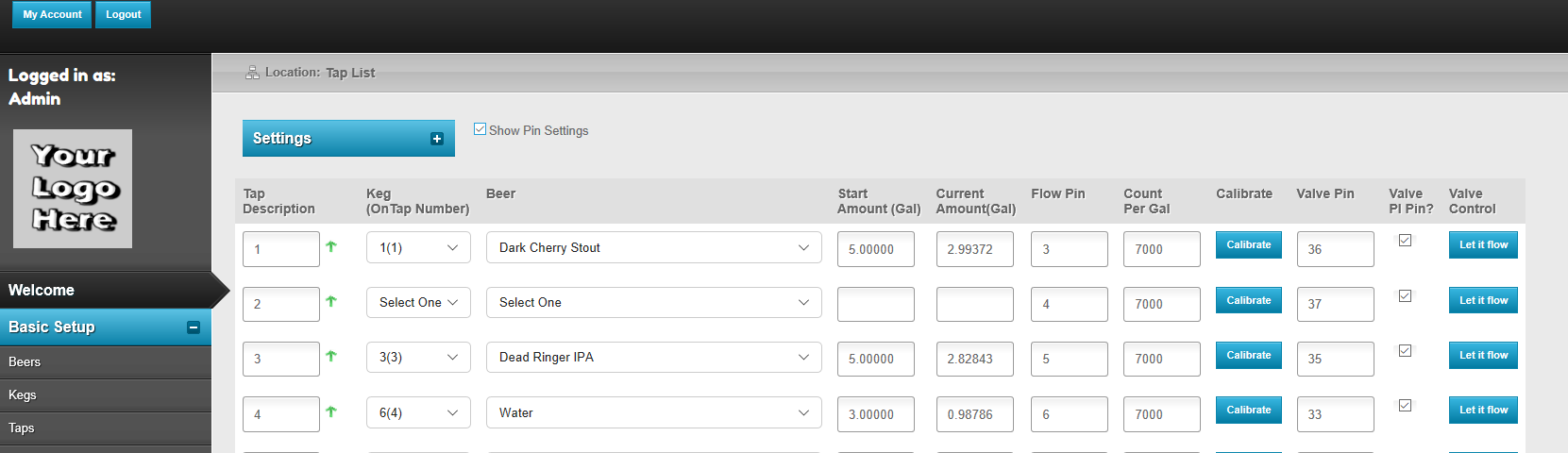Image resolution: width=1568 pixels, height=453 pixels.
Task: Toggle Valve PI Pin for tap 3
Action: (1405, 350)
